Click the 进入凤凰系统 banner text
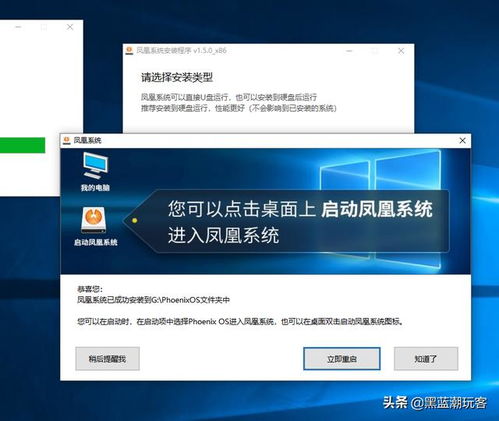 pos(223,235)
